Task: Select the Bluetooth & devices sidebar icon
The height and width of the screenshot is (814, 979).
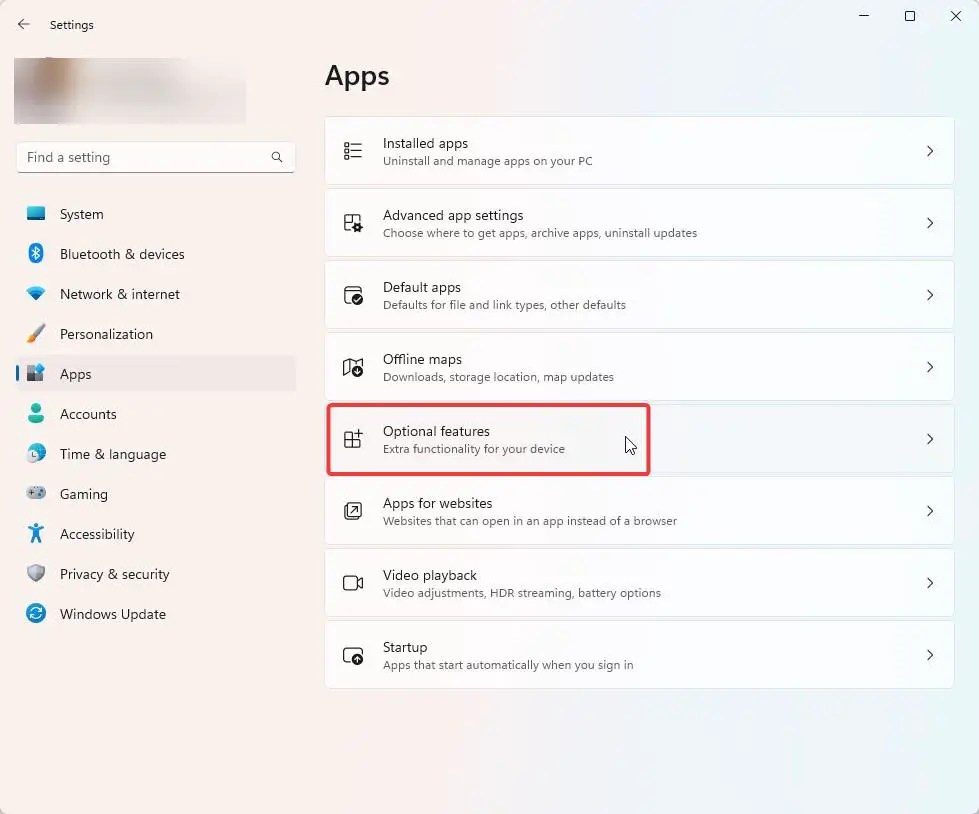Action: click(x=36, y=254)
